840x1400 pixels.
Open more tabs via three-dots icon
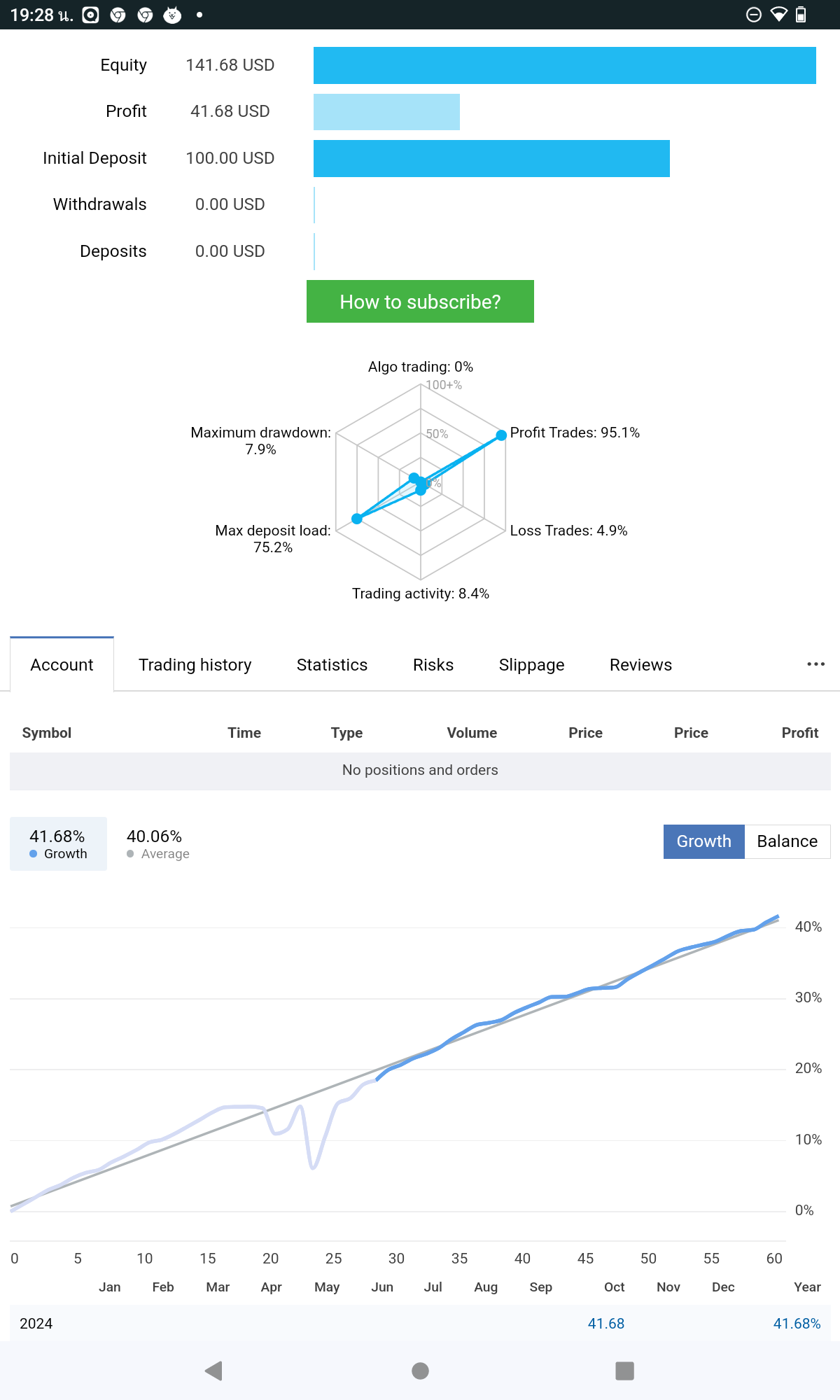[x=815, y=664]
